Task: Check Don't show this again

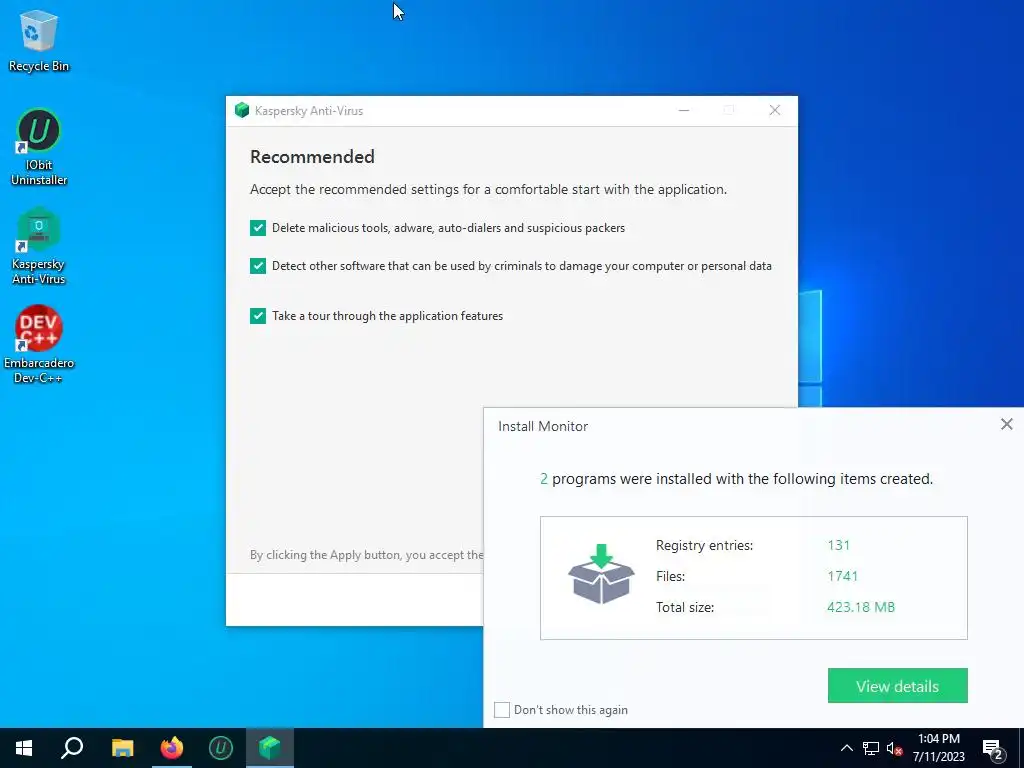Action: tap(502, 710)
